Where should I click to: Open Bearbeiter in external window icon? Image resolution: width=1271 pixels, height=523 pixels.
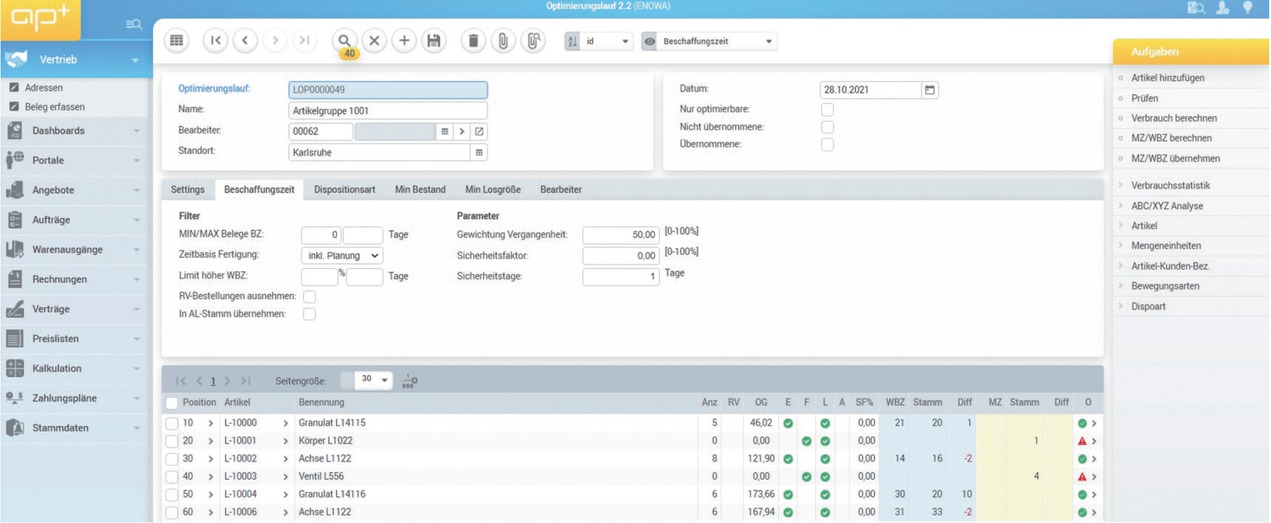click(479, 132)
